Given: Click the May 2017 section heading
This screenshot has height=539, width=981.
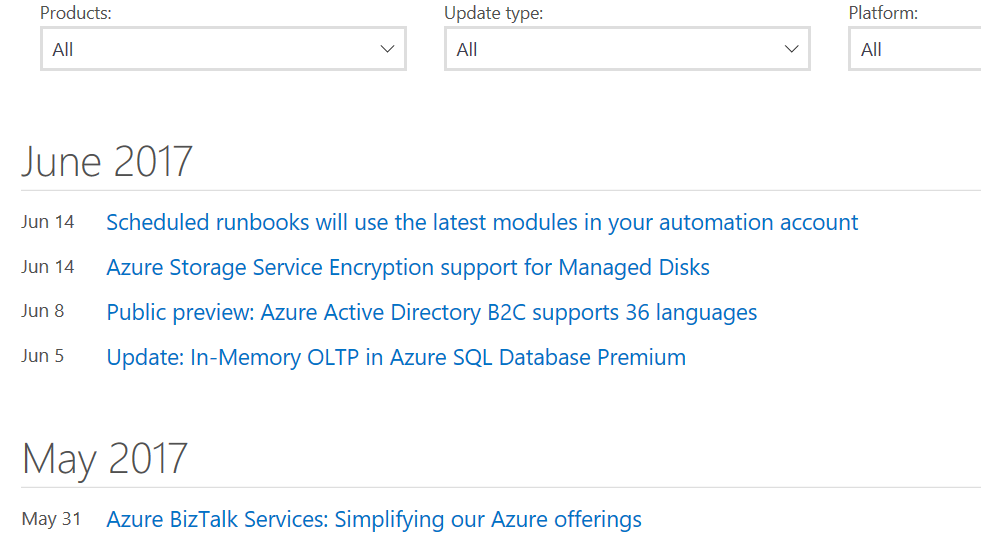Looking at the screenshot, I should [105, 458].
